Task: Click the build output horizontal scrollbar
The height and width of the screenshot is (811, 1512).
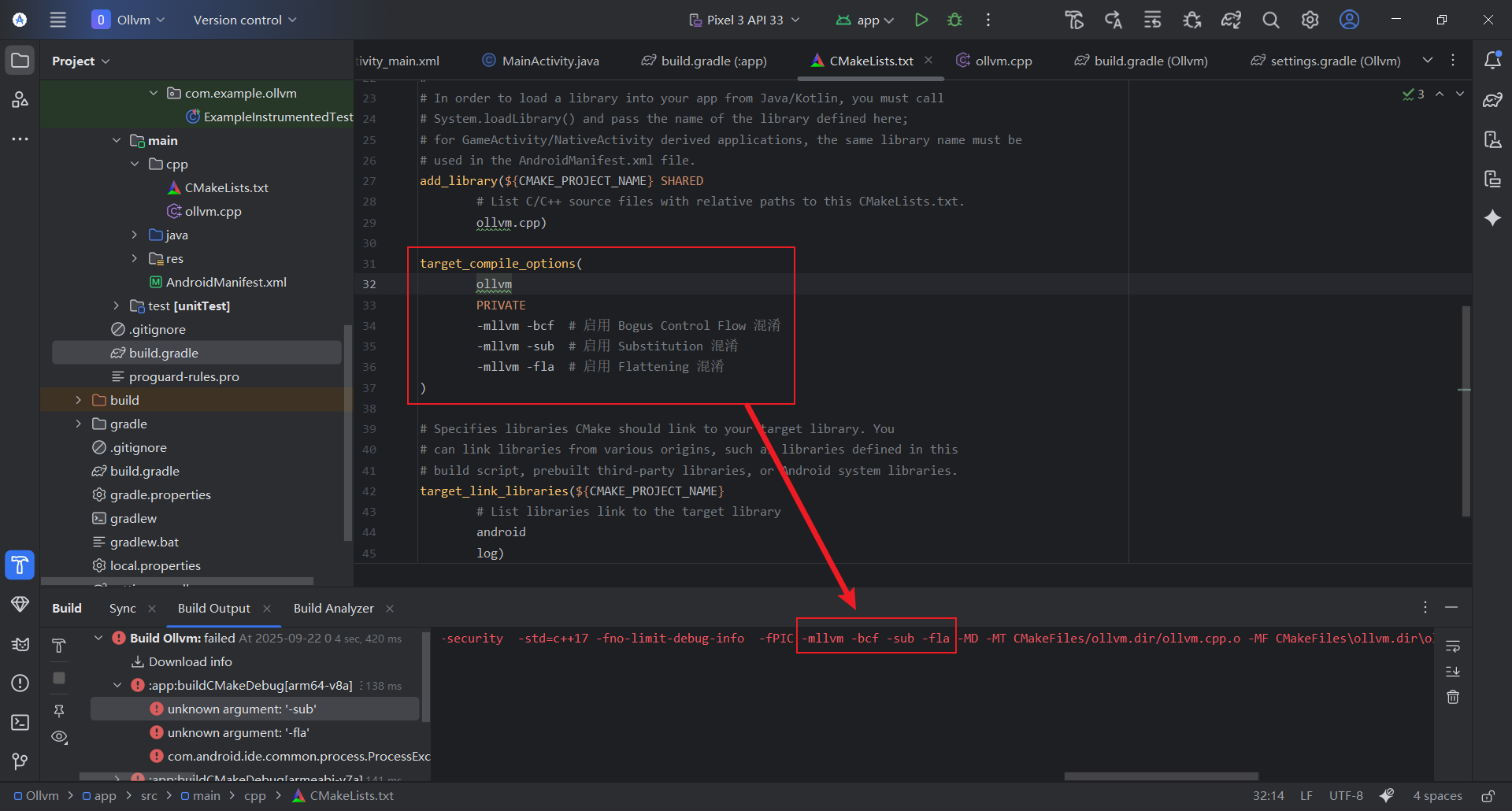Action: pos(1161,776)
